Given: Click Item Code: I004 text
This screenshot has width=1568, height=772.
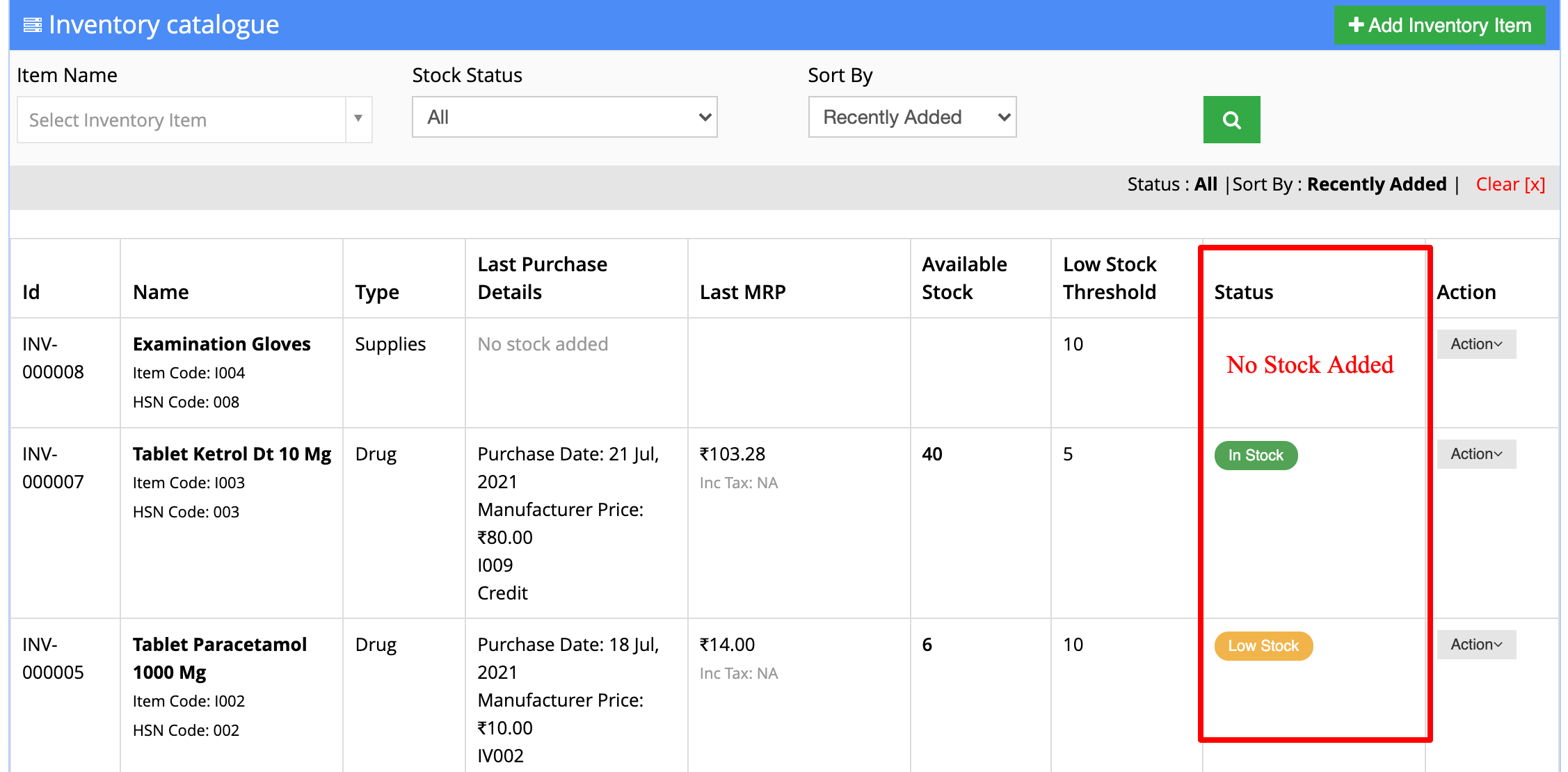Looking at the screenshot, I should 189,373.
